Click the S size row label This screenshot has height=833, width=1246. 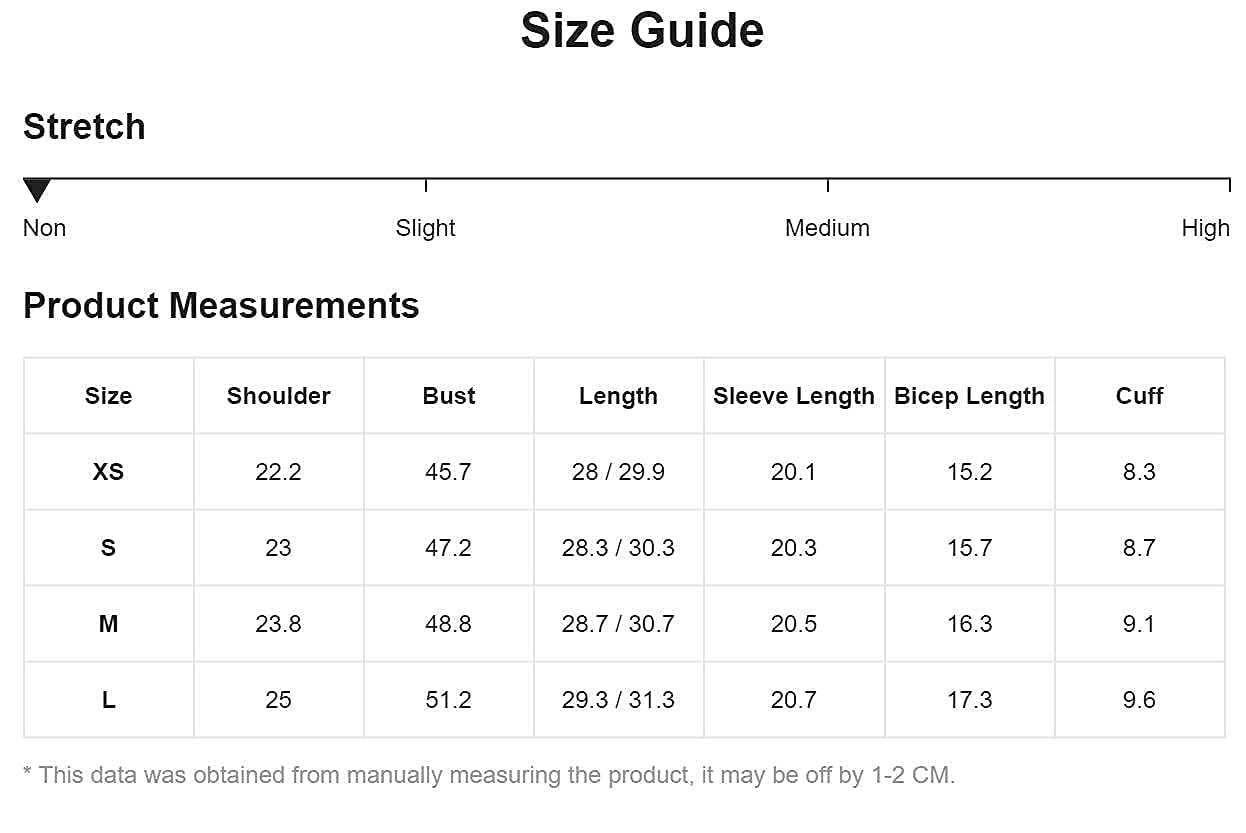(108, 548)
